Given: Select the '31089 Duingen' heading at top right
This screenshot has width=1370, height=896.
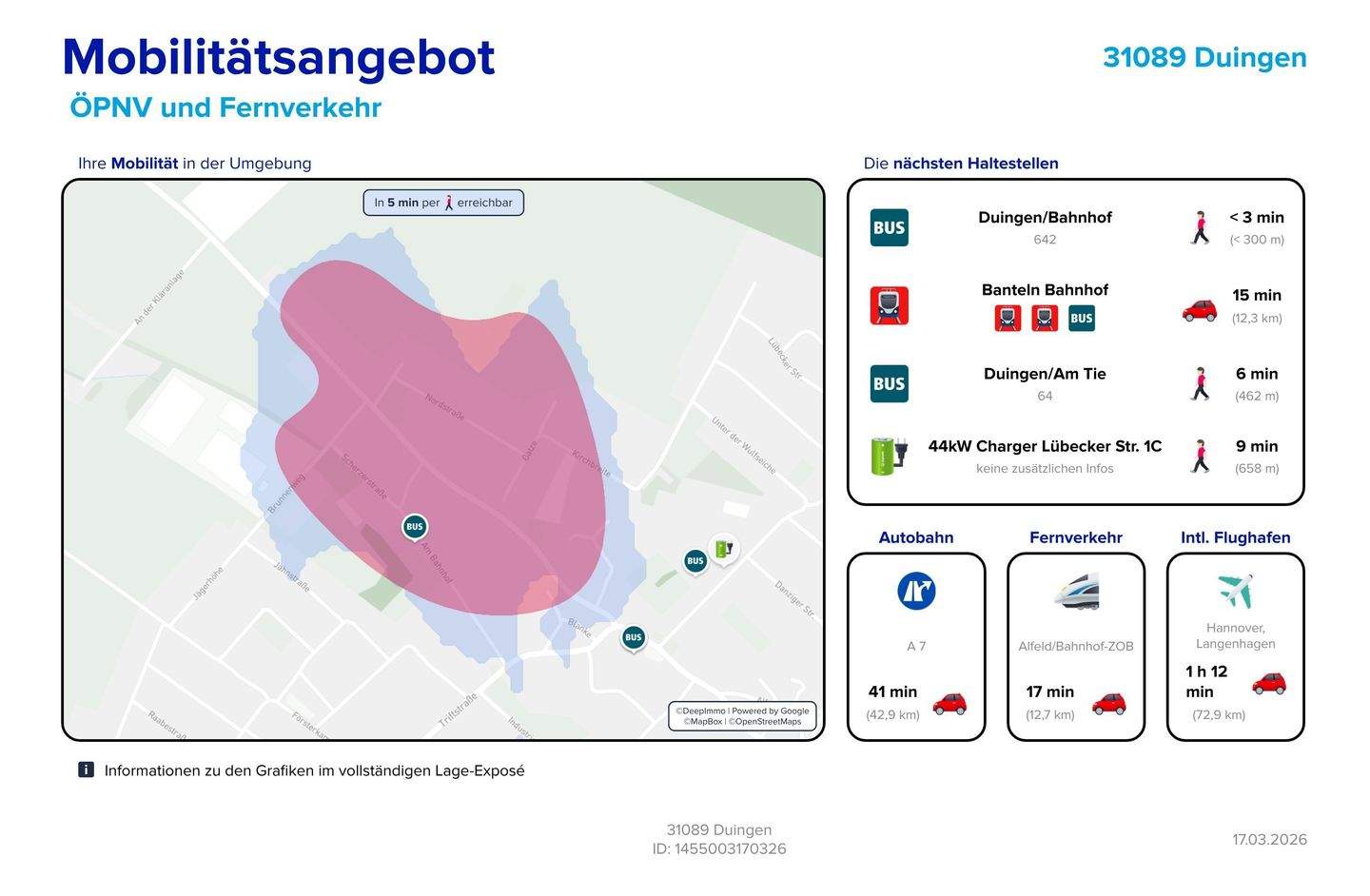Looking at the screenshot, I should click(1204, 57).
